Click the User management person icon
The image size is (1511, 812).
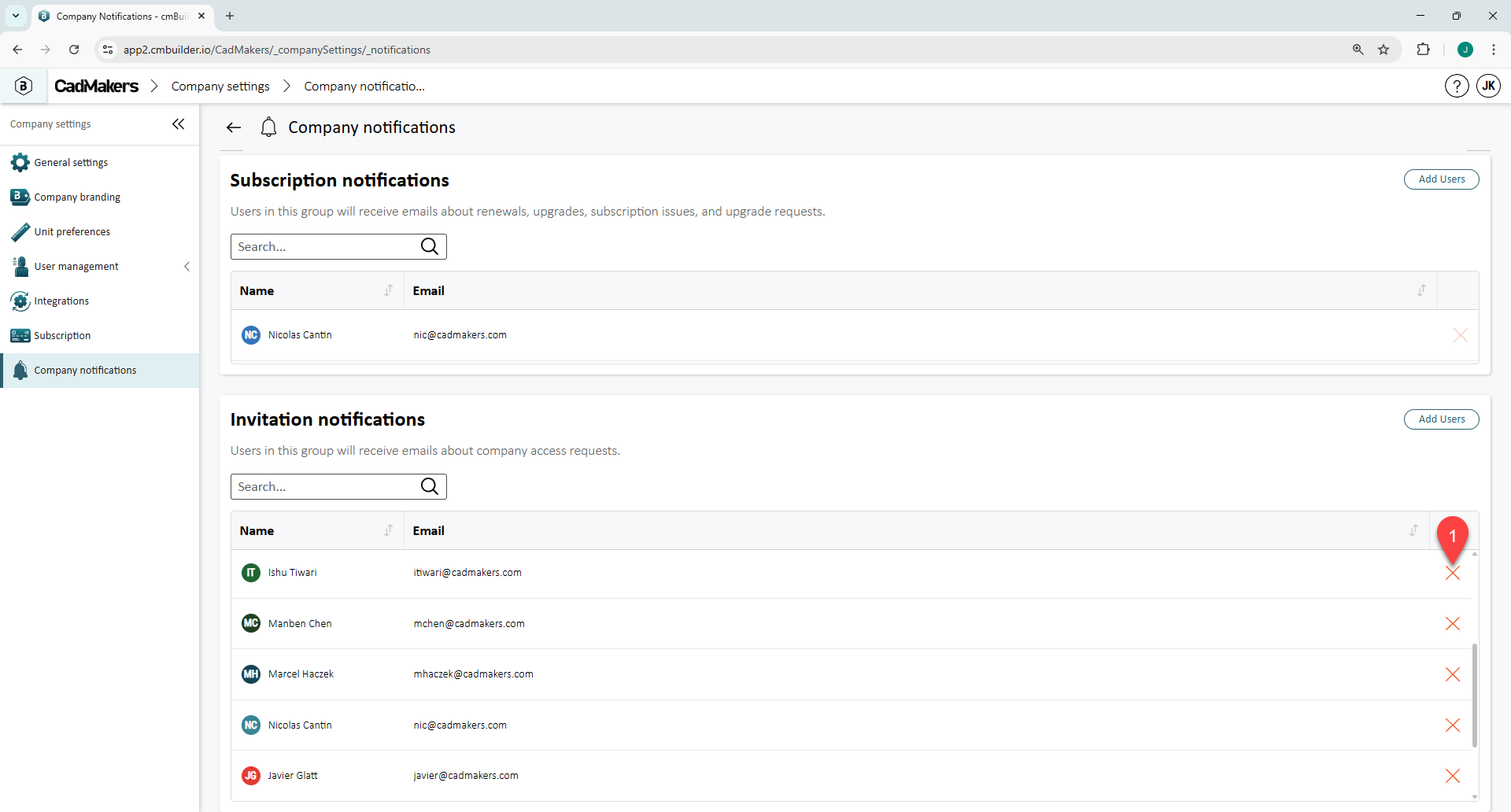click(20, 266)
